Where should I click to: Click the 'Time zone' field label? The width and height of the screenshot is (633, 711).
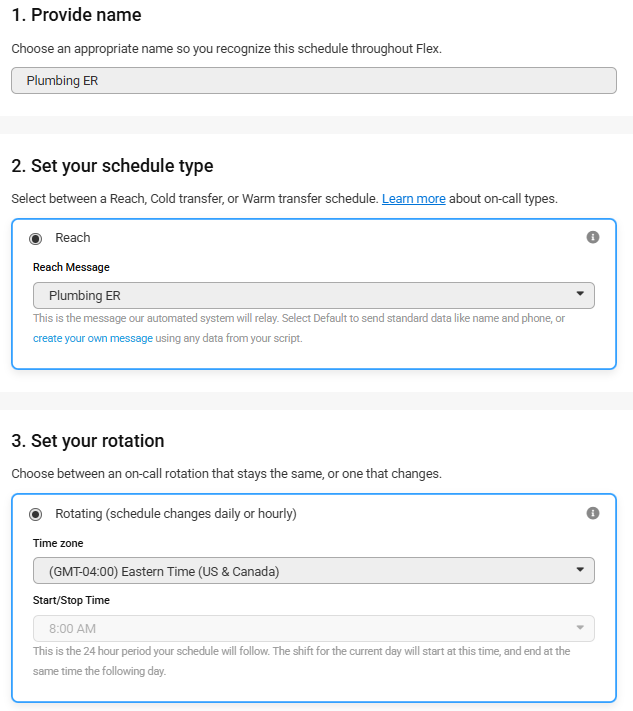[58, 543]
